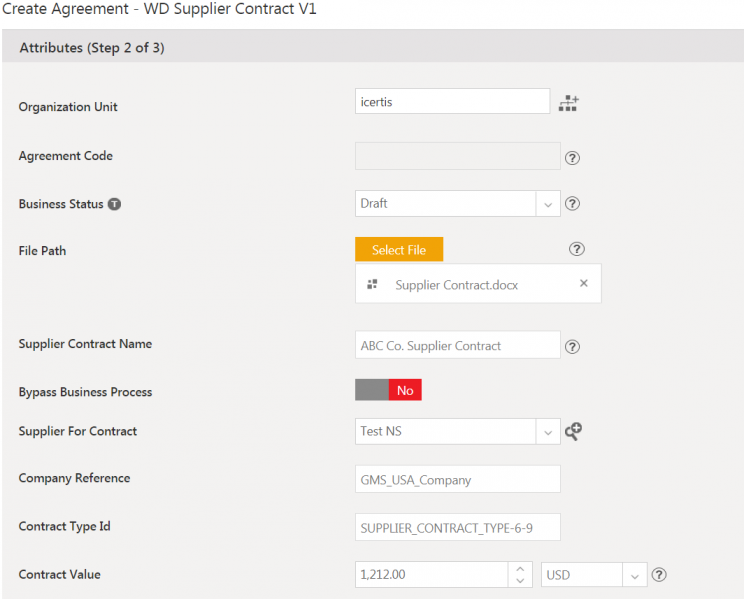
Task: Click the file type icon beside Supplier Contract.docx
Action: click(372, 284)
